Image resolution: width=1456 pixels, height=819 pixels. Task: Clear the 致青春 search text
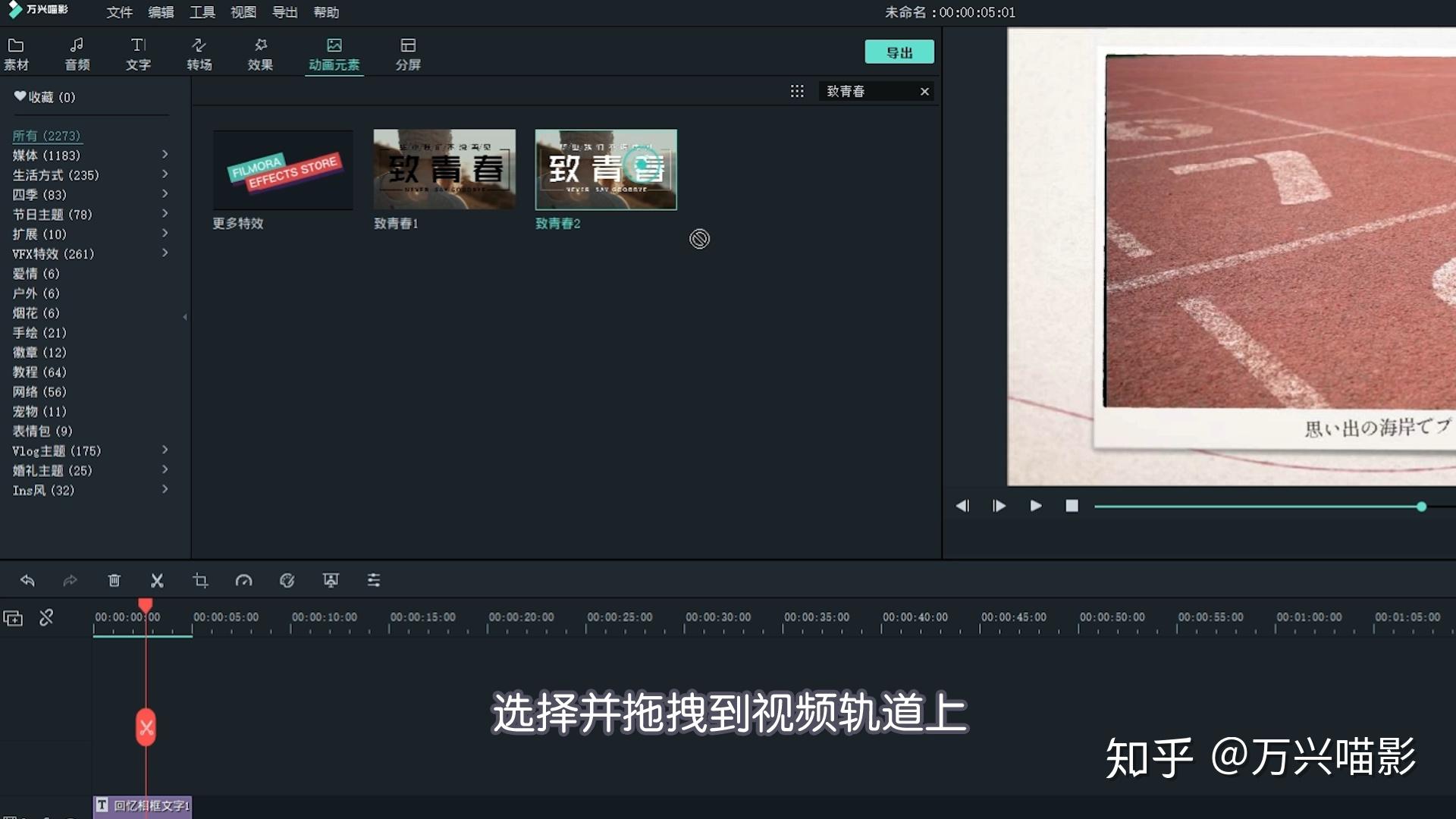[x=924, y=91]
